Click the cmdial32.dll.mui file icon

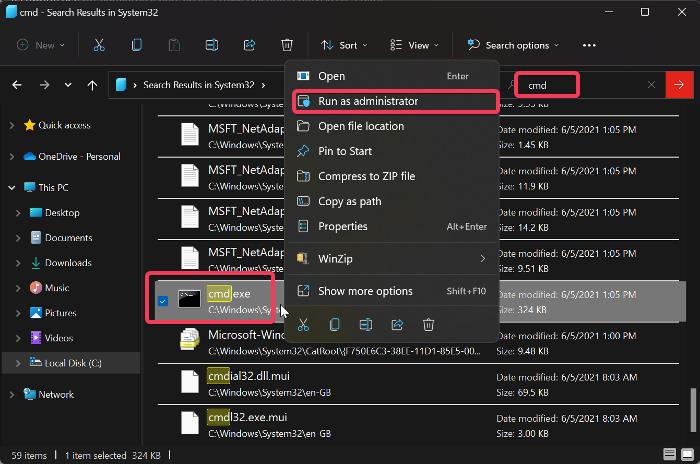tap(189, 382)
